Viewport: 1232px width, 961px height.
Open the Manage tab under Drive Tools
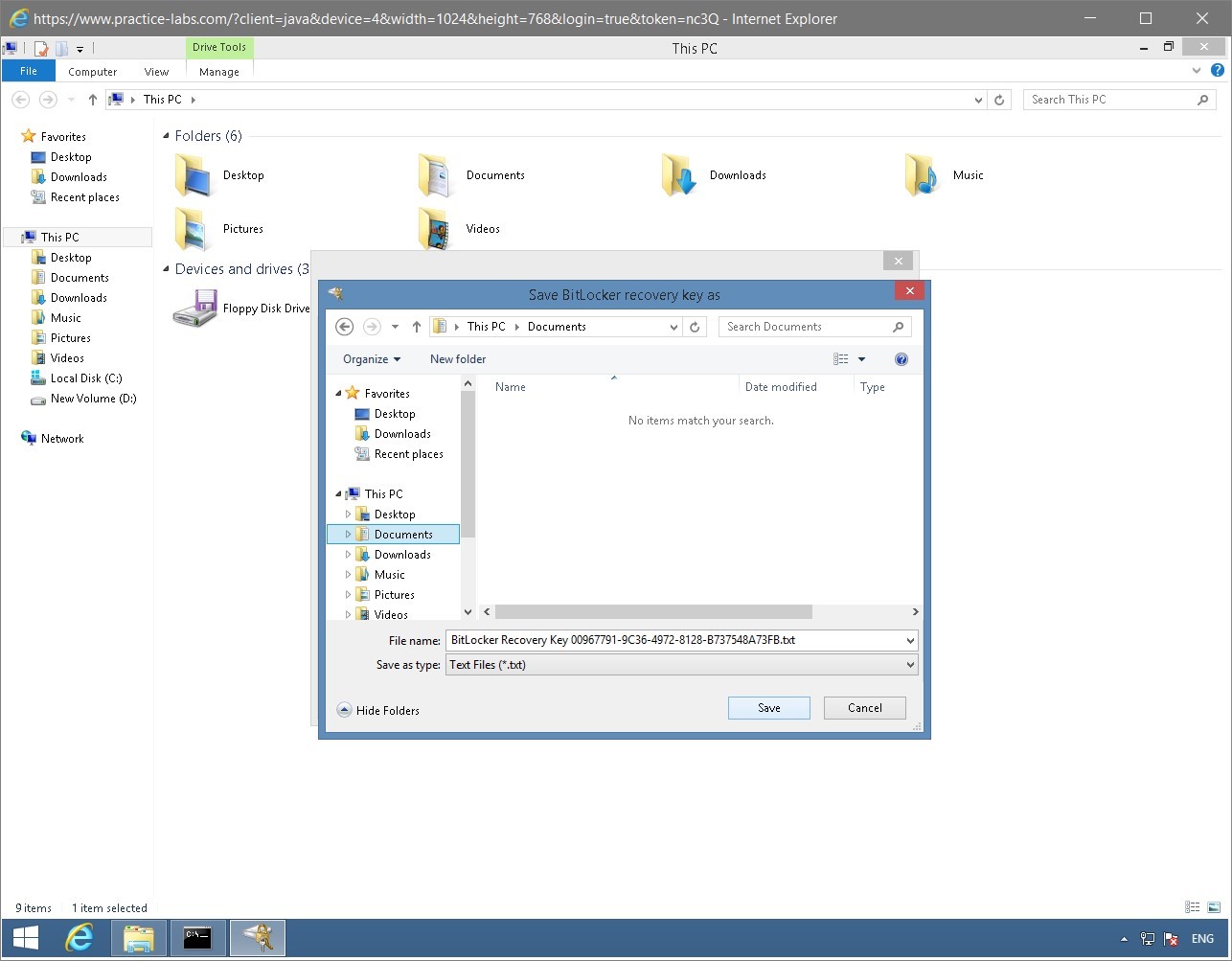coord(218,71)
